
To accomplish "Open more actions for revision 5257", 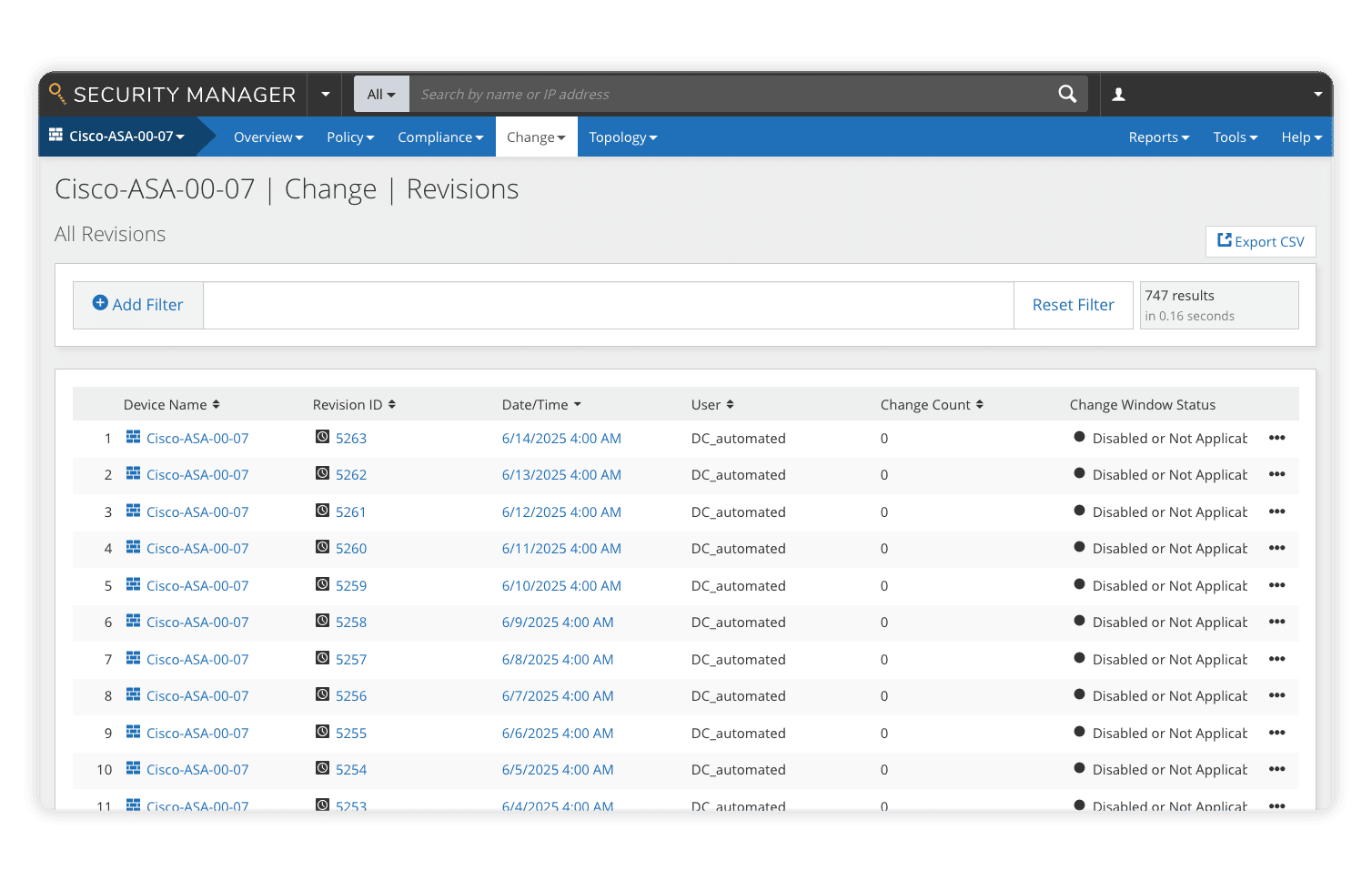I will (1277, 659).
